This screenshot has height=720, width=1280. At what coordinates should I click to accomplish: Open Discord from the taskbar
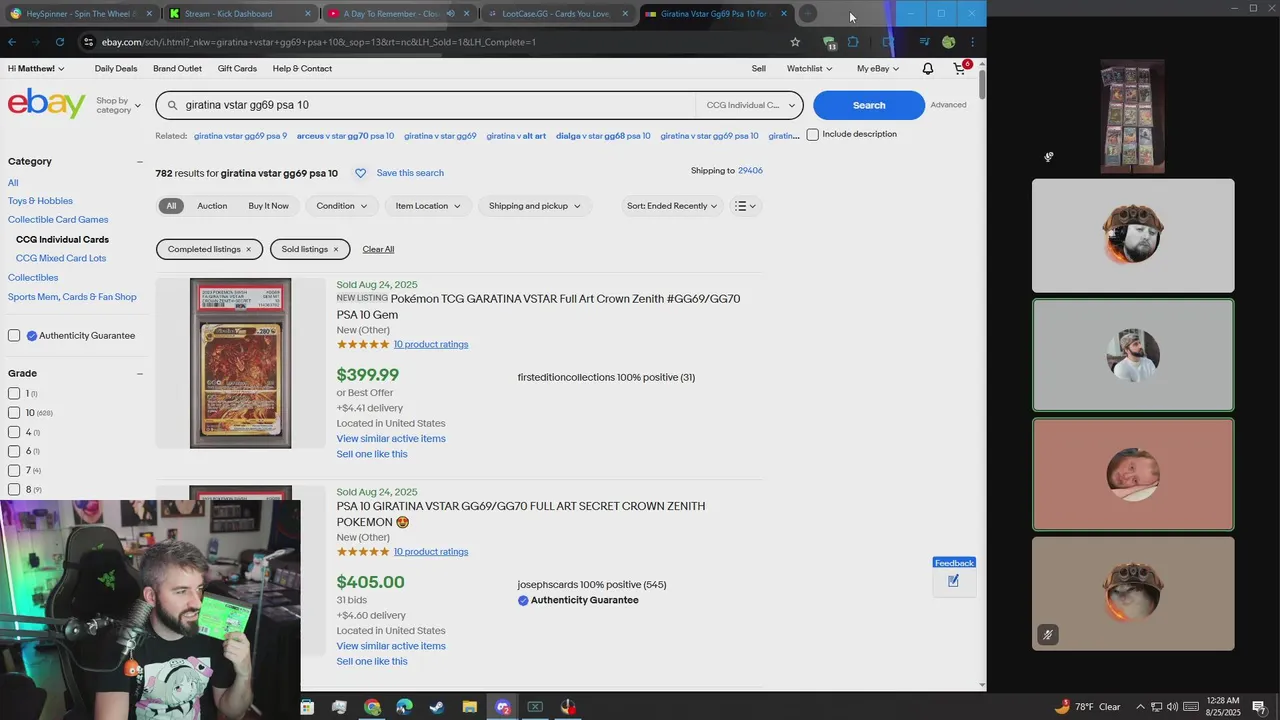502,707
